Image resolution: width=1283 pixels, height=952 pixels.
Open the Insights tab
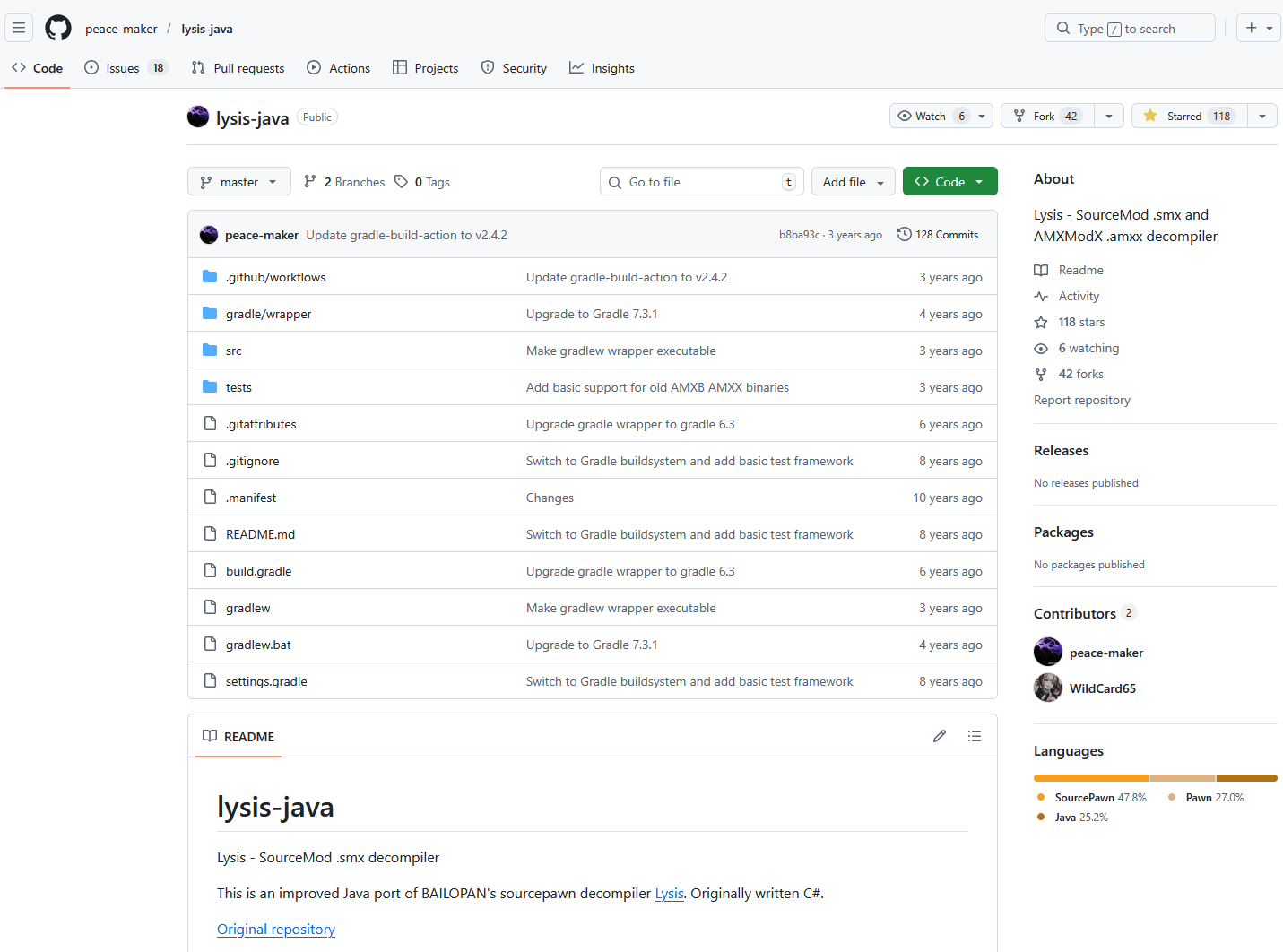point(602,67)
